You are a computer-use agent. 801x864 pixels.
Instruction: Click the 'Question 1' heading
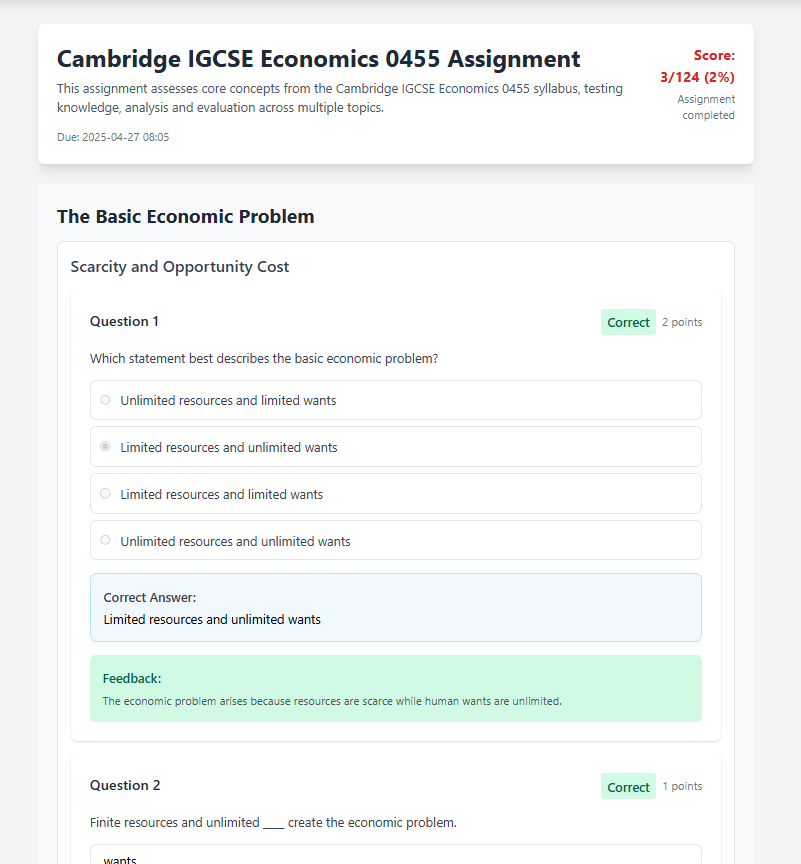click(124, 321)
